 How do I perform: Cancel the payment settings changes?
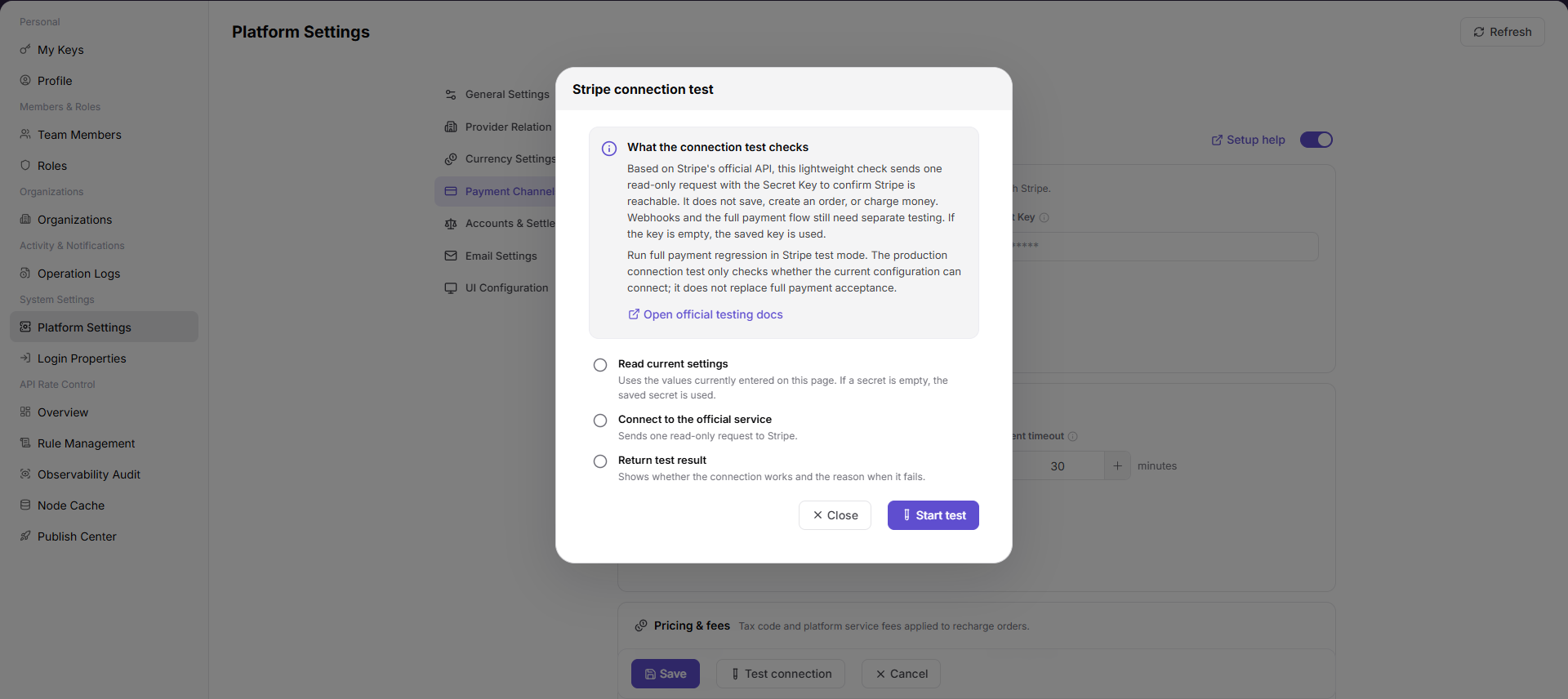902,674
